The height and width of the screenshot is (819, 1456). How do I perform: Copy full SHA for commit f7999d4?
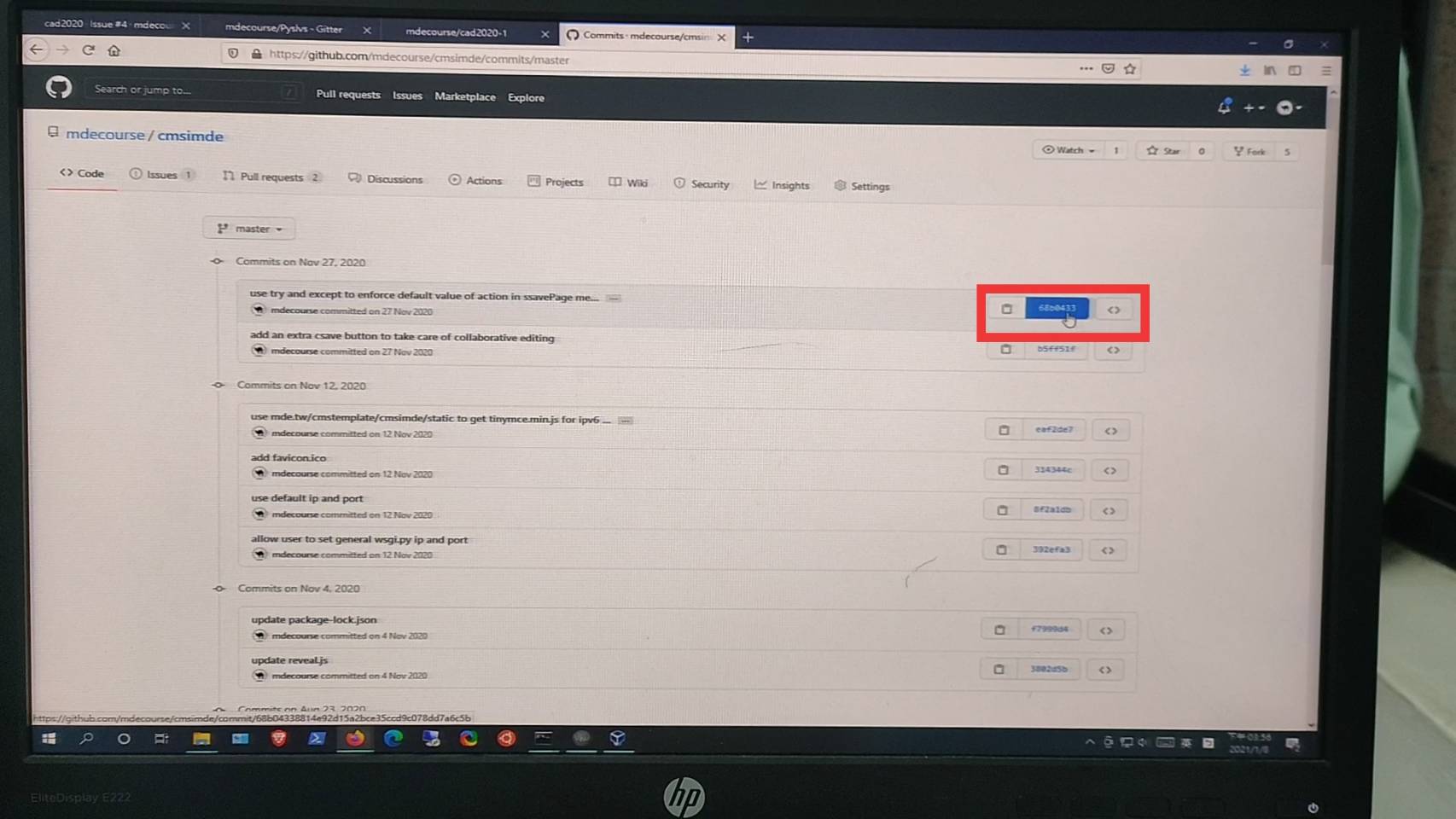999,630
